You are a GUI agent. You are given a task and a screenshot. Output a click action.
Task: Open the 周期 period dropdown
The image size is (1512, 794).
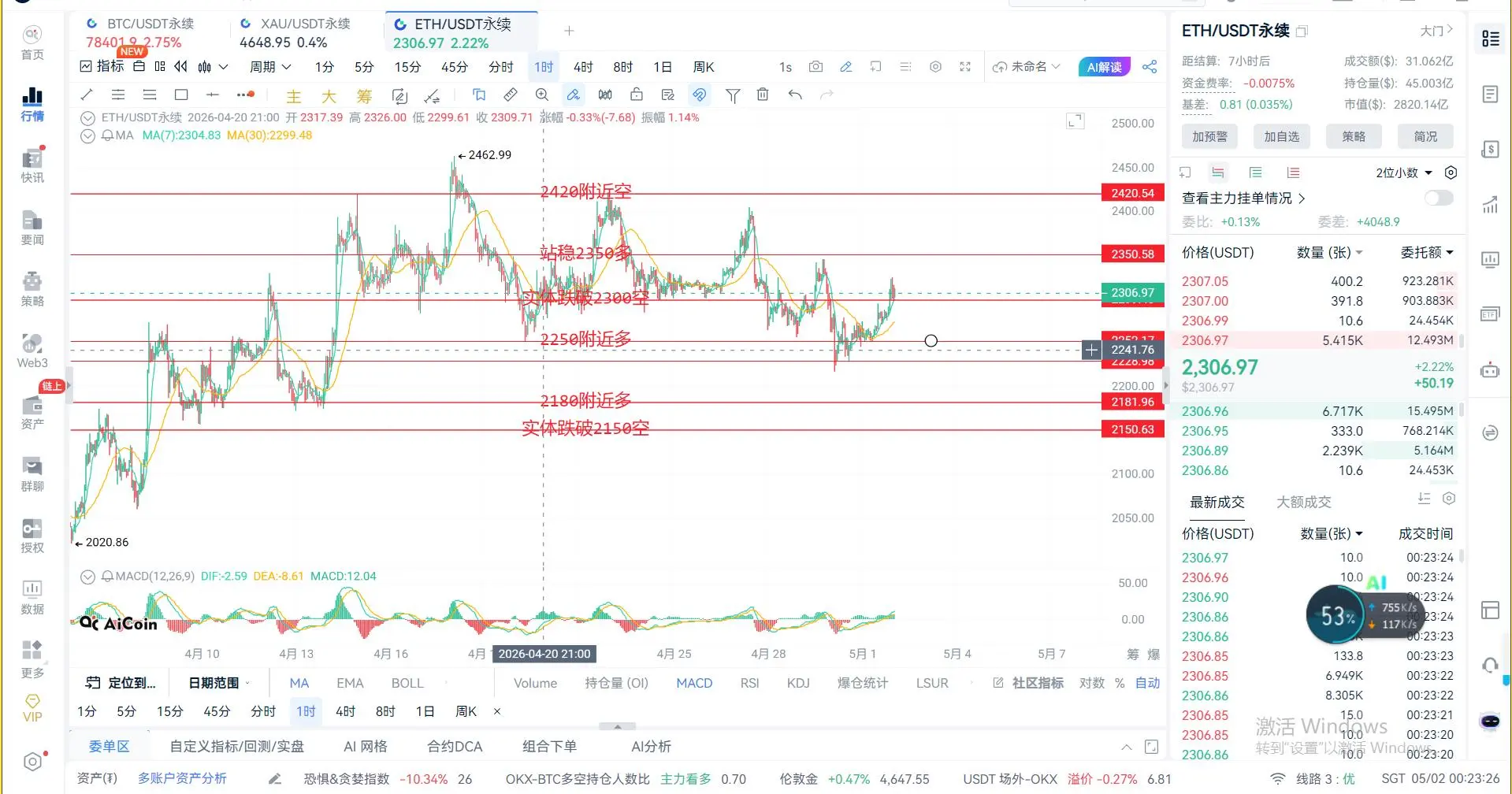(x=270, y=67)
